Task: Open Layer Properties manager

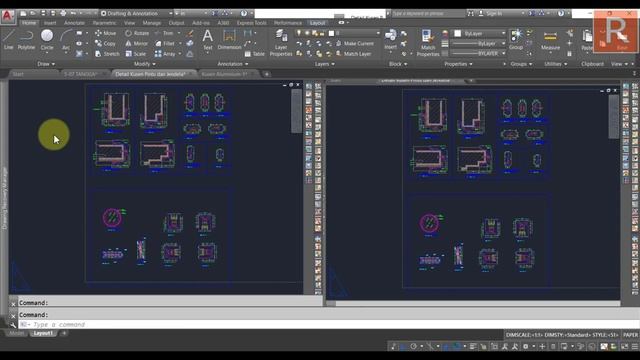Action: (x=281, y=42)
